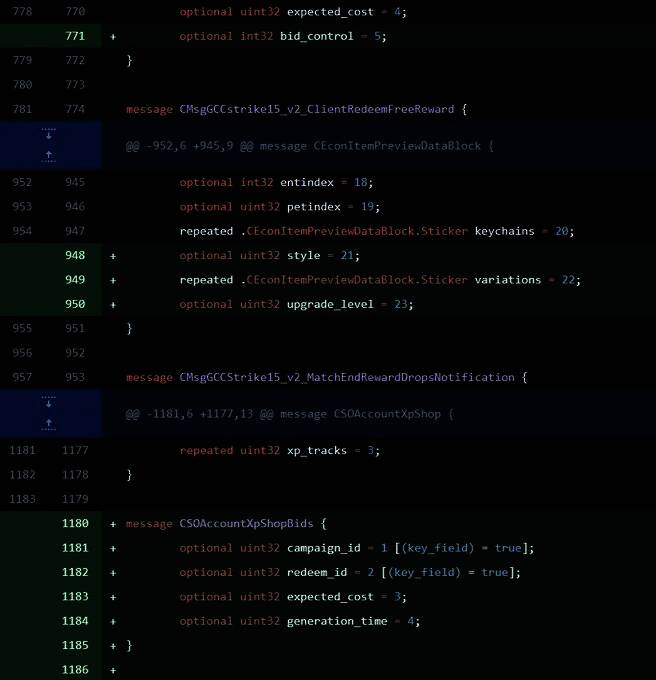The width and height of the screenshot is (656, 680).
Task: Click the plus marker before CSOAccountXpShopBids message
Action: click(113, 524)
